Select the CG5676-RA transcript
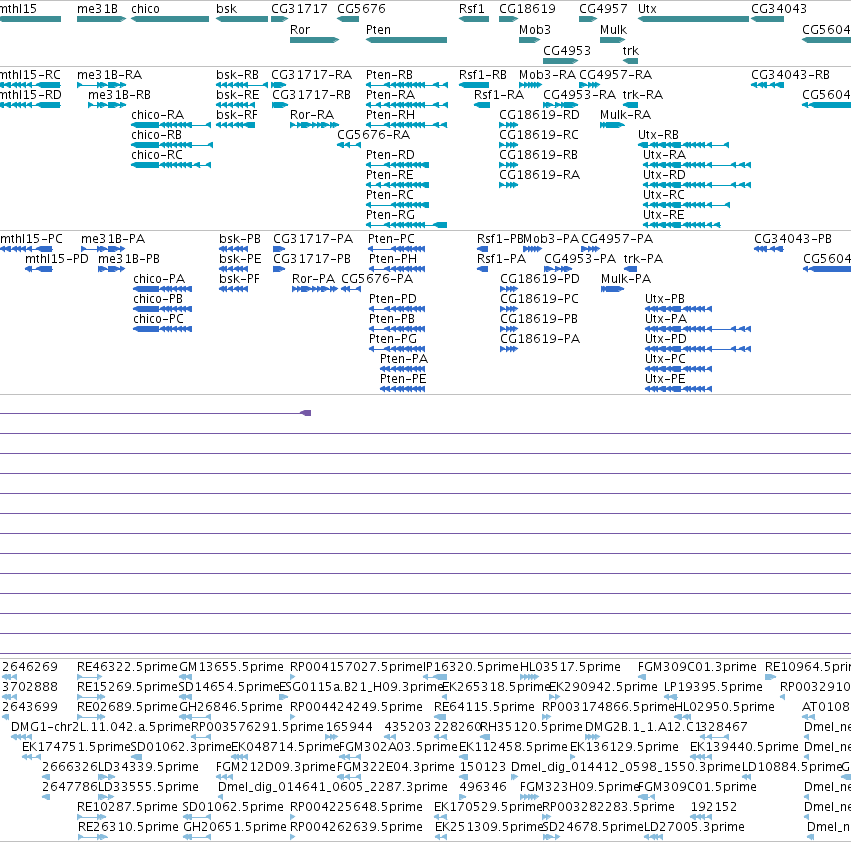This screenshot has width=851, height=842. [x=349, y=145]
